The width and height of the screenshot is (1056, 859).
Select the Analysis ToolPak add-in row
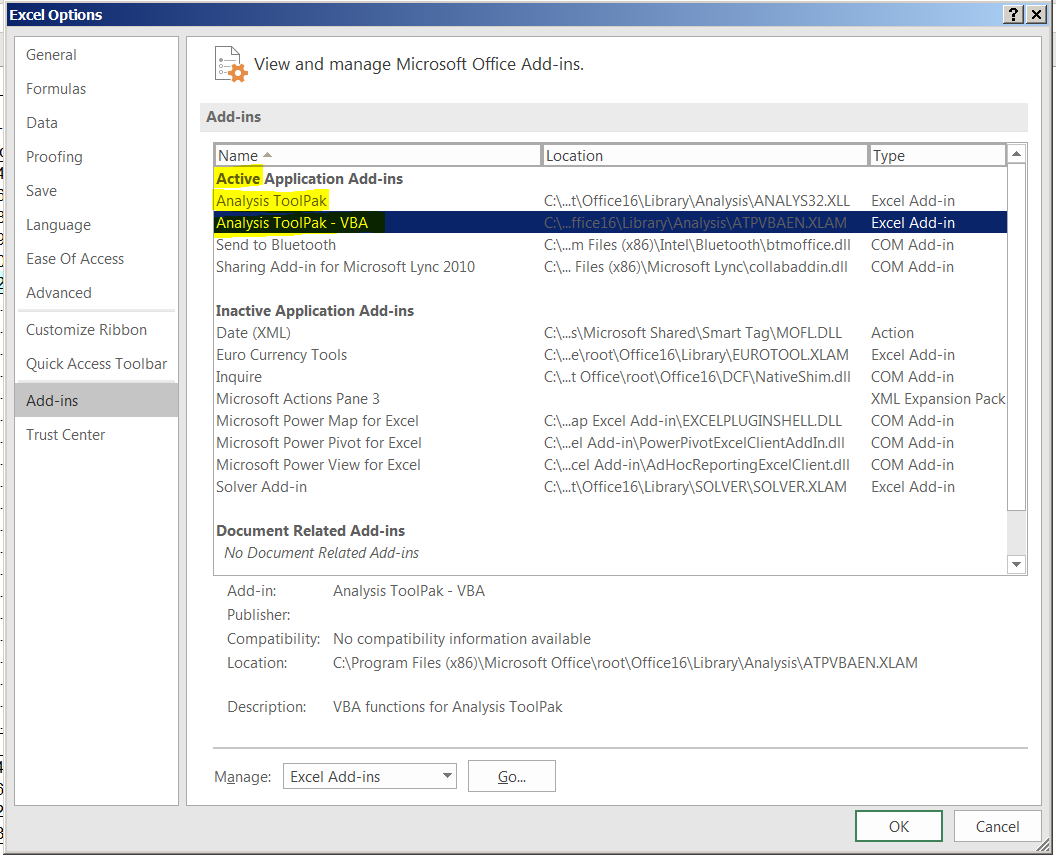point(610,201)
